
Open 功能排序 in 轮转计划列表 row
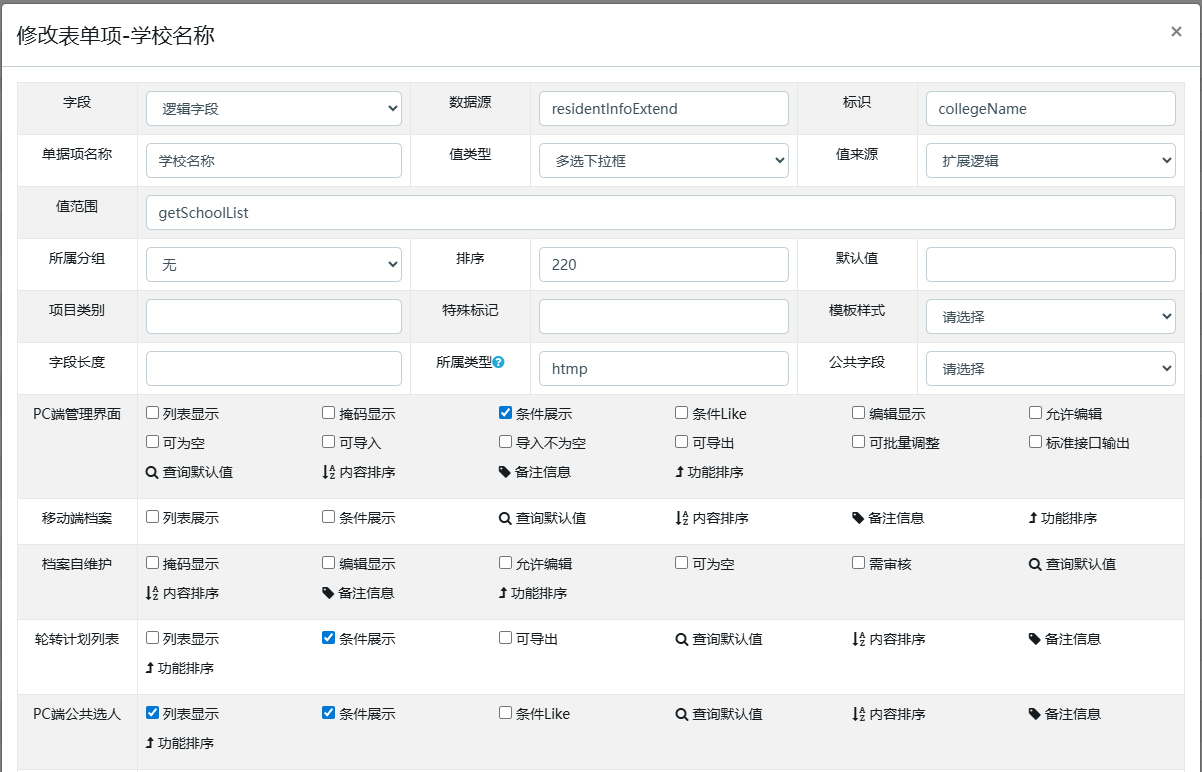(x=180, y=668)
